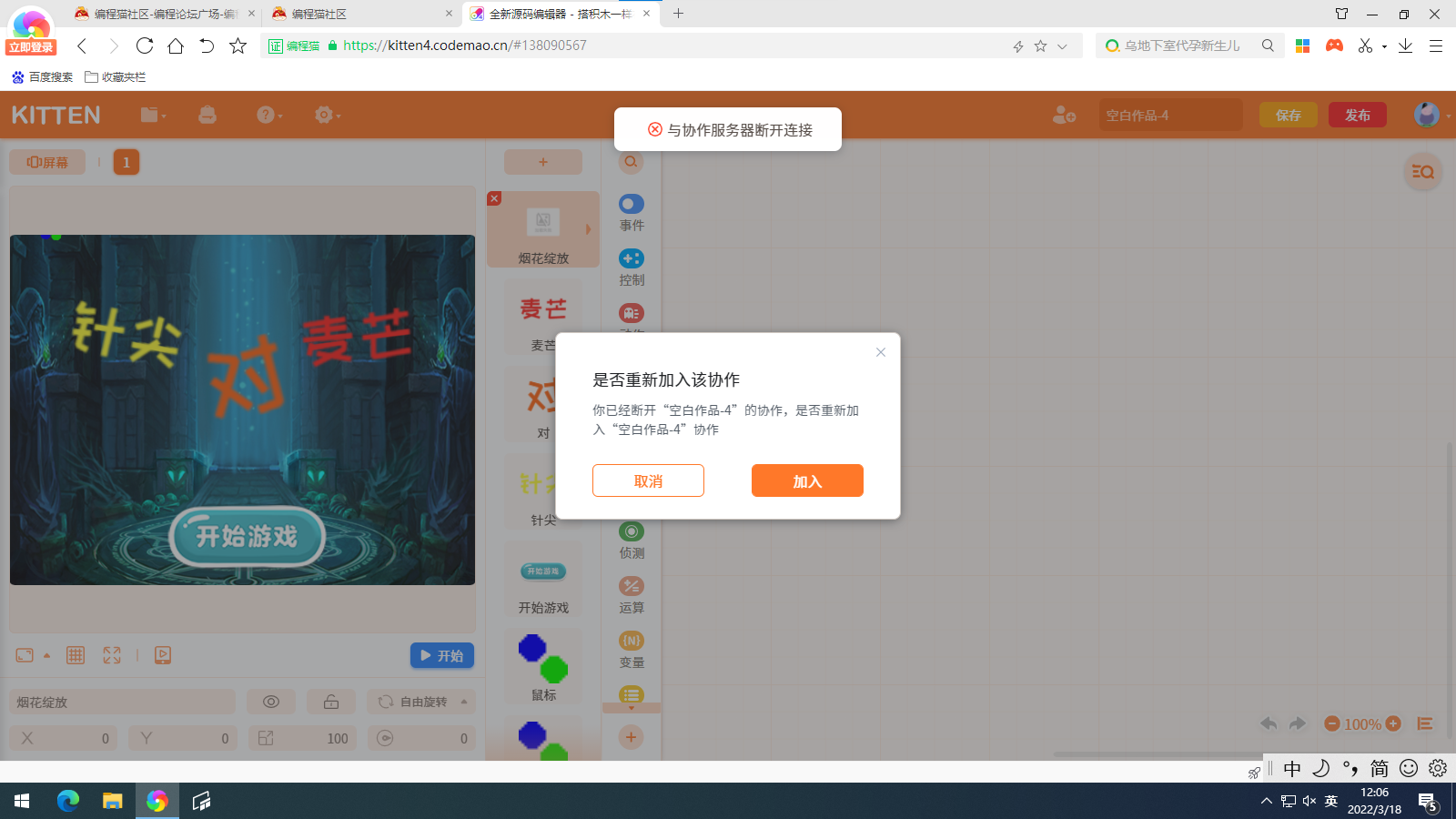Click the workspace undo arrow
Screen dimensions: 1456x819
1269,723
